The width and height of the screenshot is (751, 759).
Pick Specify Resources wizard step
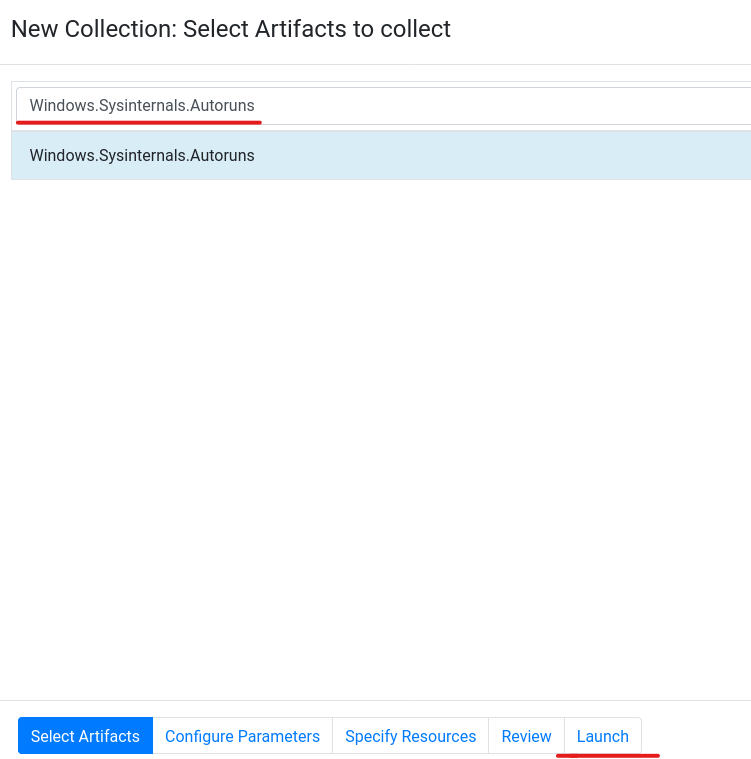[411, 736]
